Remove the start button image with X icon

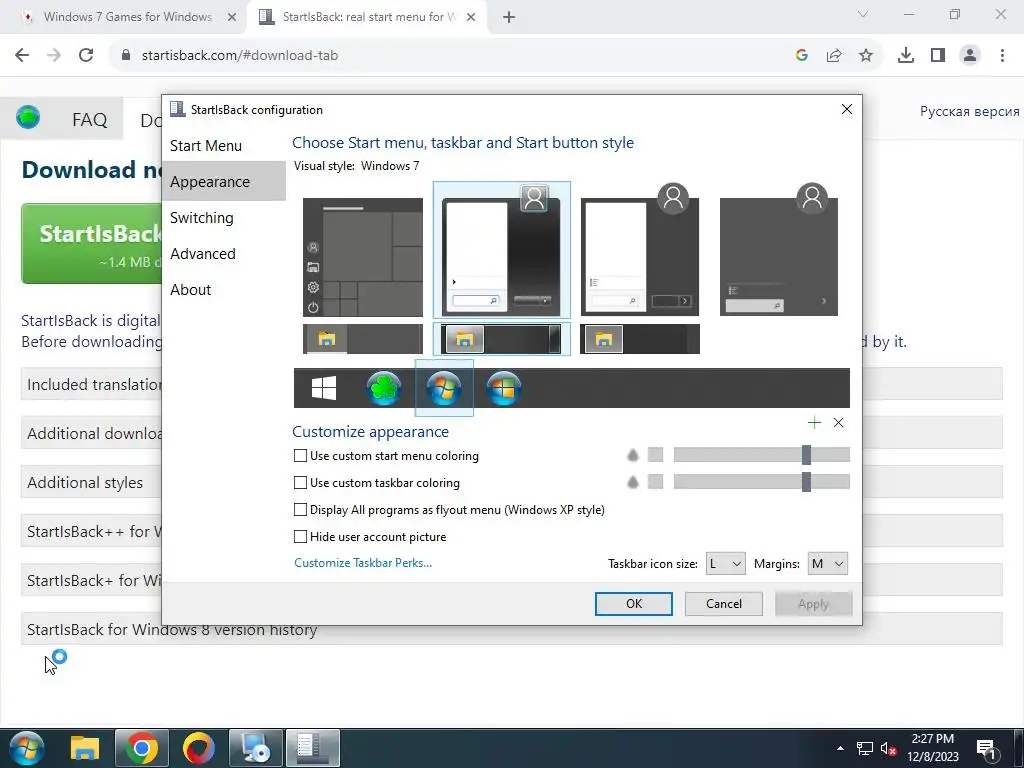click(839, 423)
